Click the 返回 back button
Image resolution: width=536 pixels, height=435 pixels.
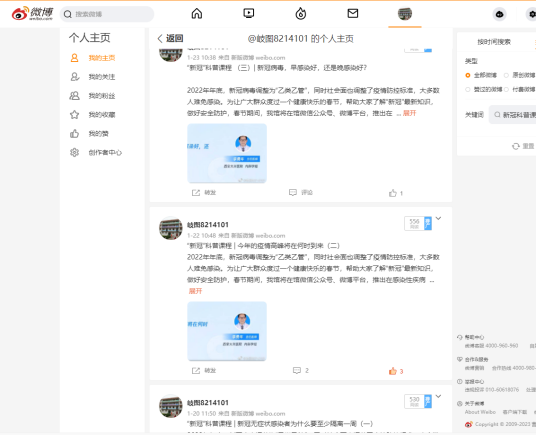[x=170, y=38]
